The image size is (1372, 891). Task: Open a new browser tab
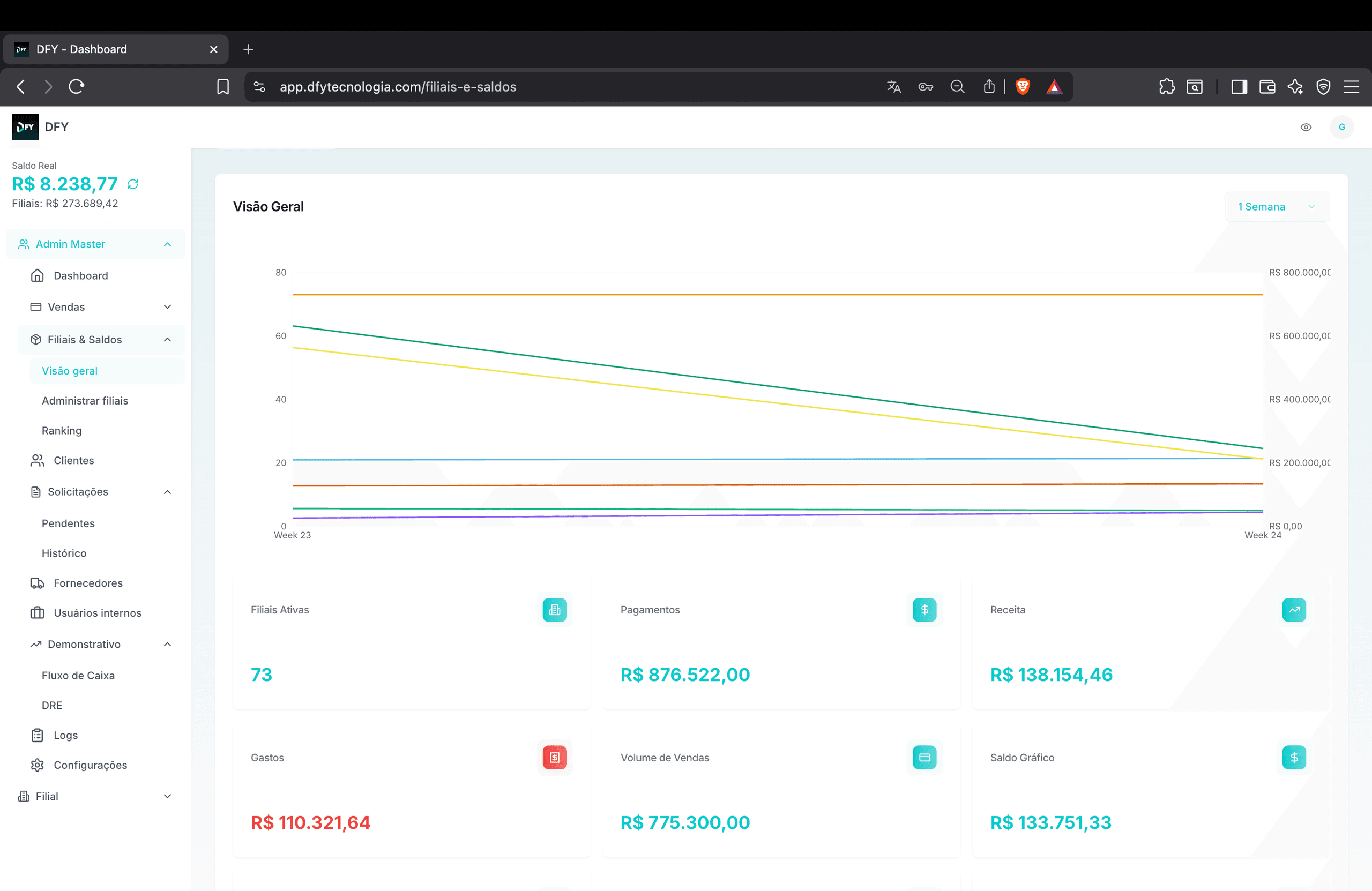[x=248, y=50]
